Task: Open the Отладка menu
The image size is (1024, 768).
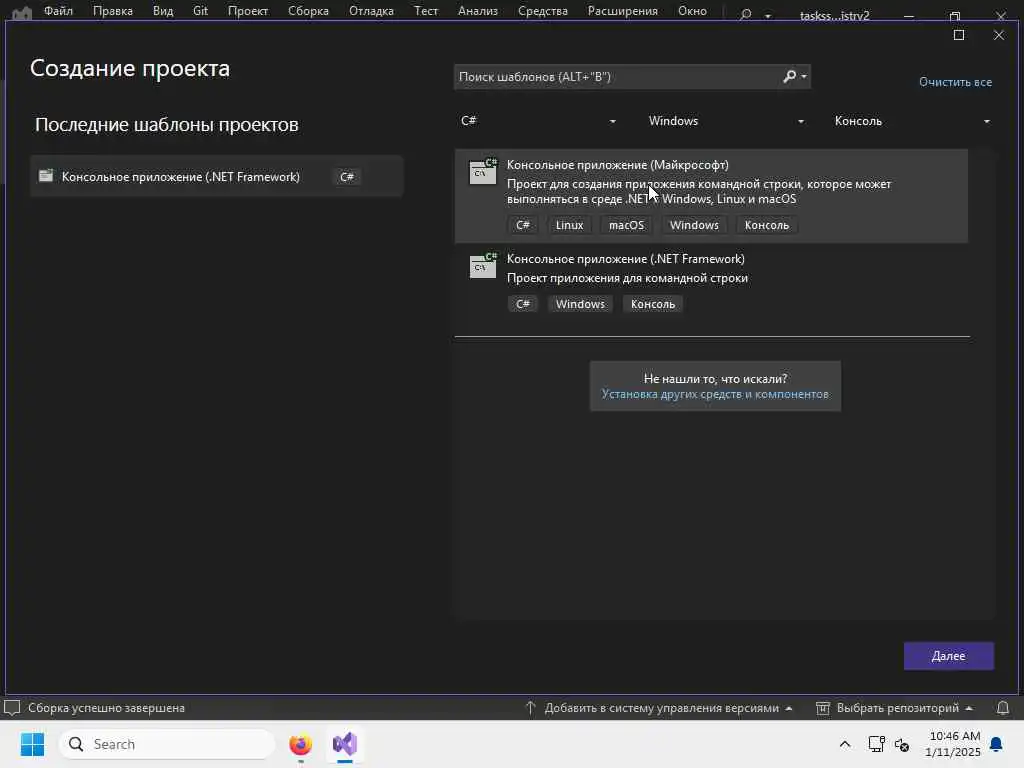Action: point(371,11)
